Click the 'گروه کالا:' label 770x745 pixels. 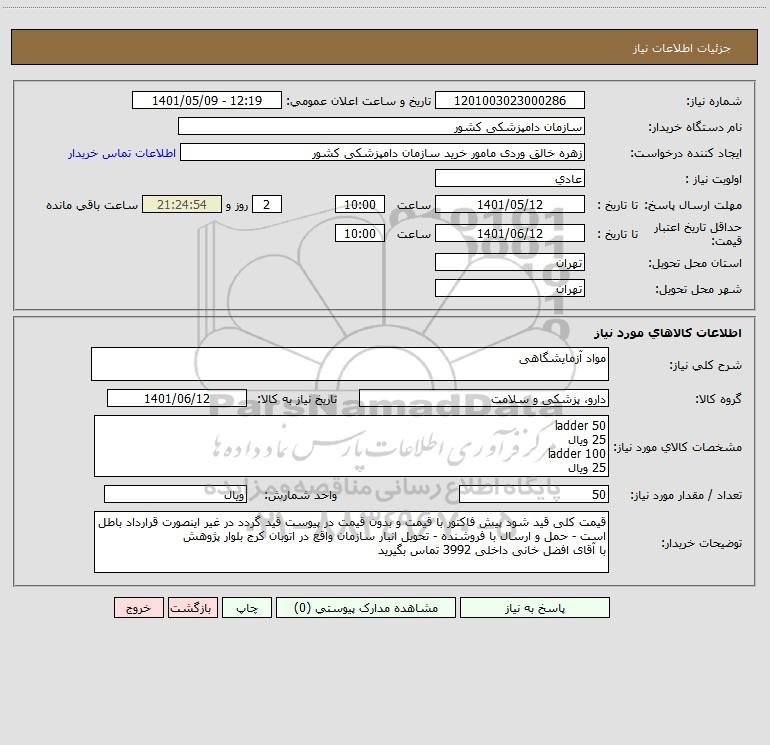tap(718, 399)
